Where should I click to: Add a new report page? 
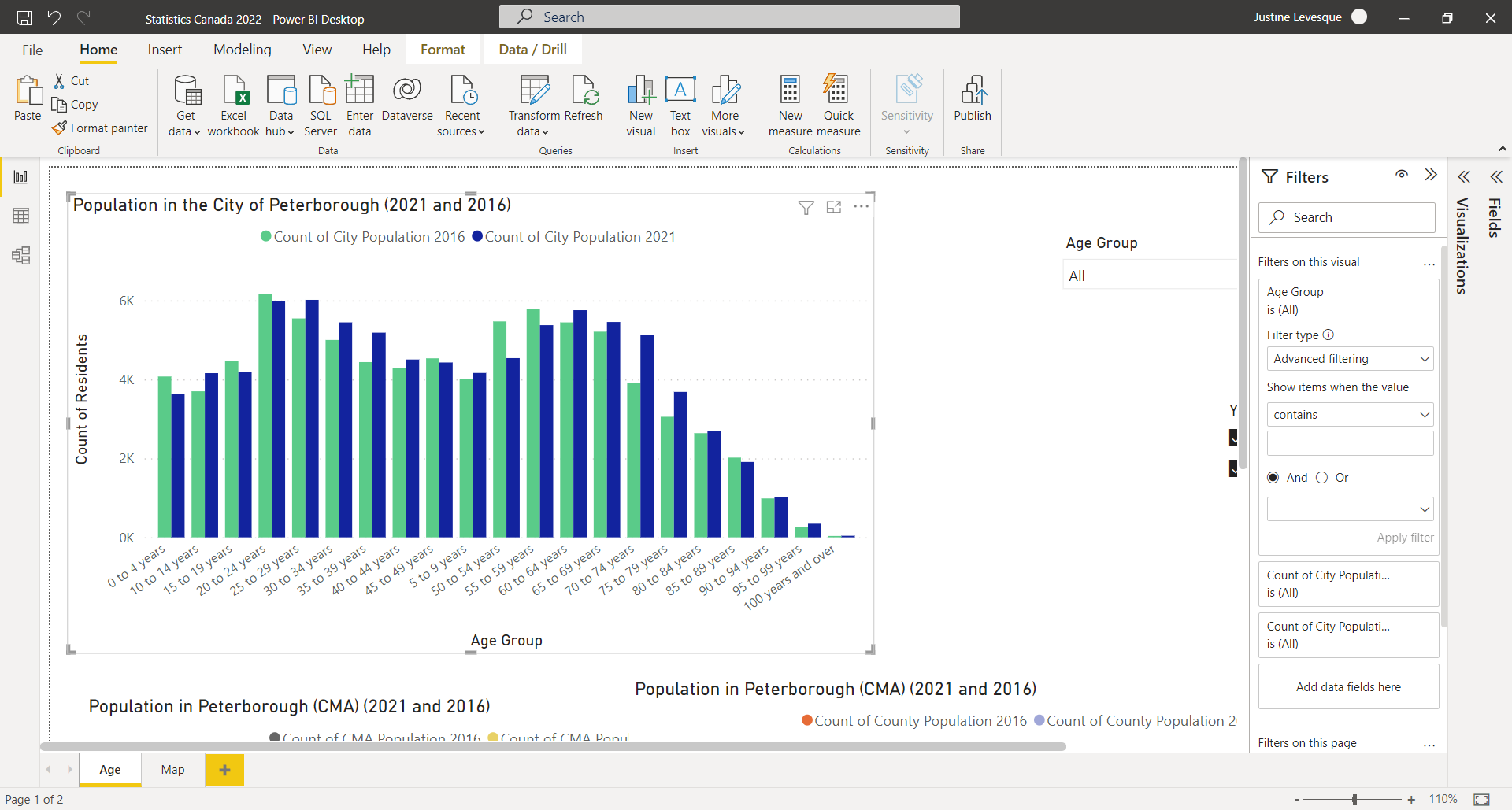pos(224,770)
